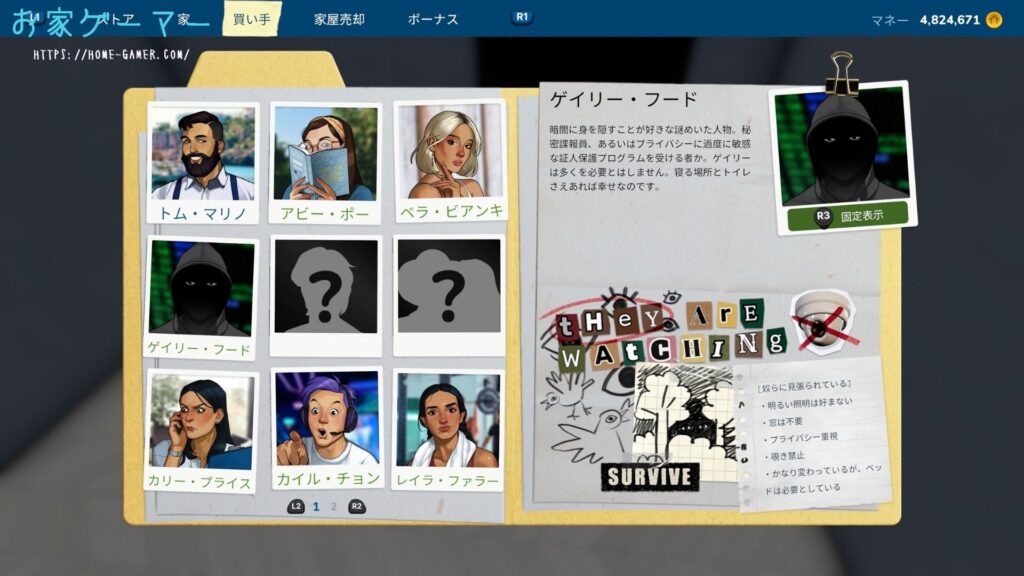Viewport: 1024px width, 576px height.
Task: Switch to the ボーナス tab
Action: pos(432,20)
